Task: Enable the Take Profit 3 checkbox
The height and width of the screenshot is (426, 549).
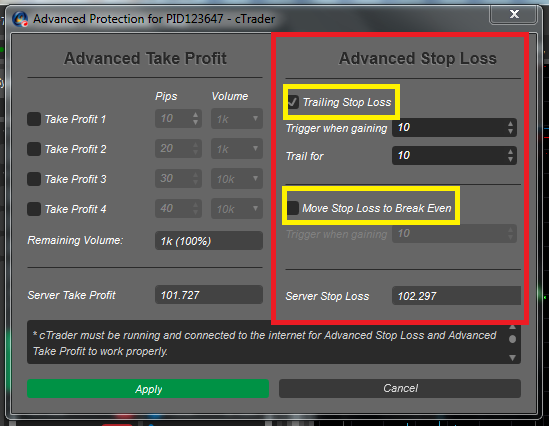Action: pos(34,179)
